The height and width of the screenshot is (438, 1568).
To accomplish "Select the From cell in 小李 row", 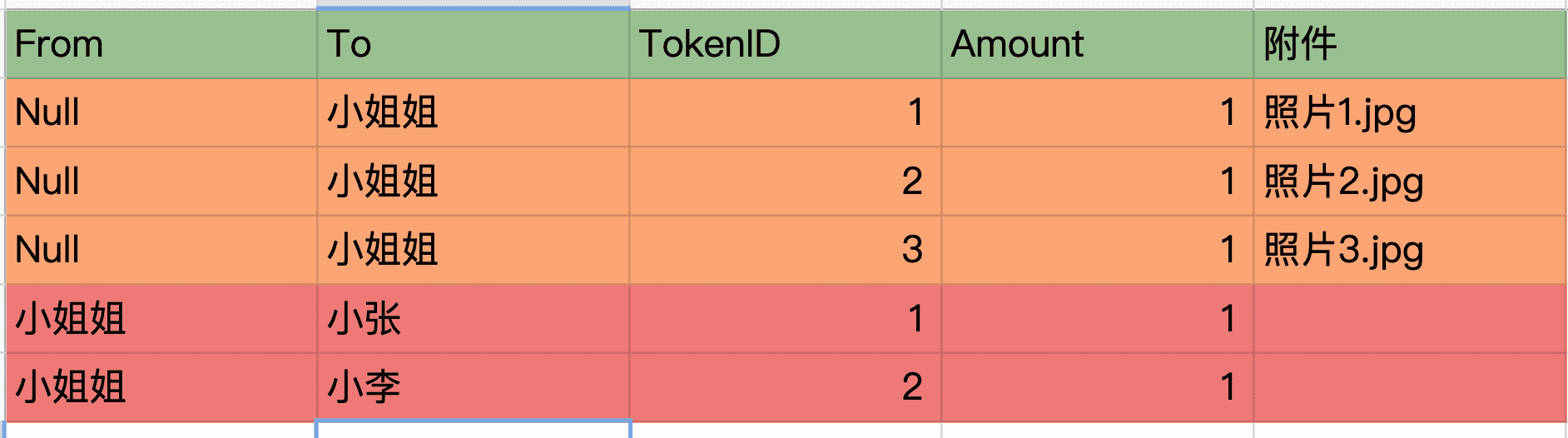I will coord(161,387).
